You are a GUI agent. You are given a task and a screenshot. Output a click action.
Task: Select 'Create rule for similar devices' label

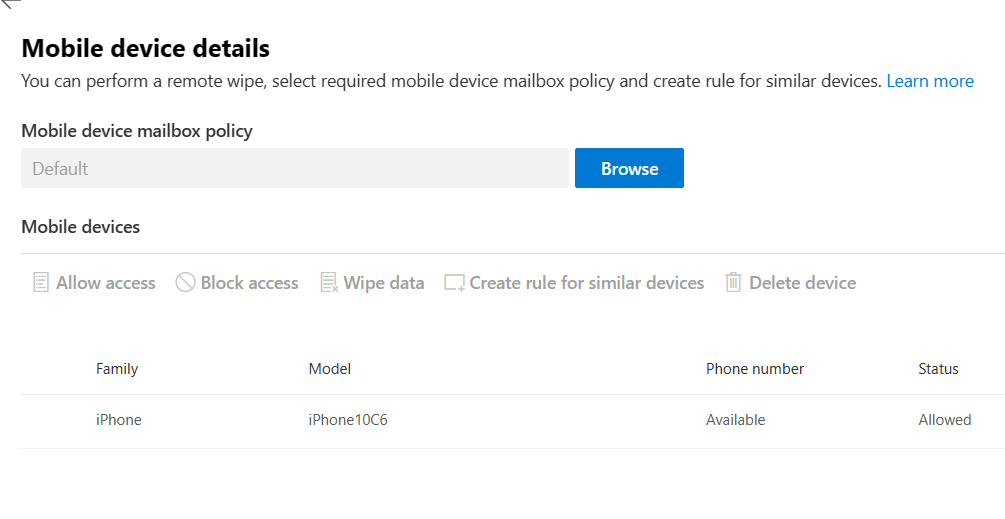point(587,283)
